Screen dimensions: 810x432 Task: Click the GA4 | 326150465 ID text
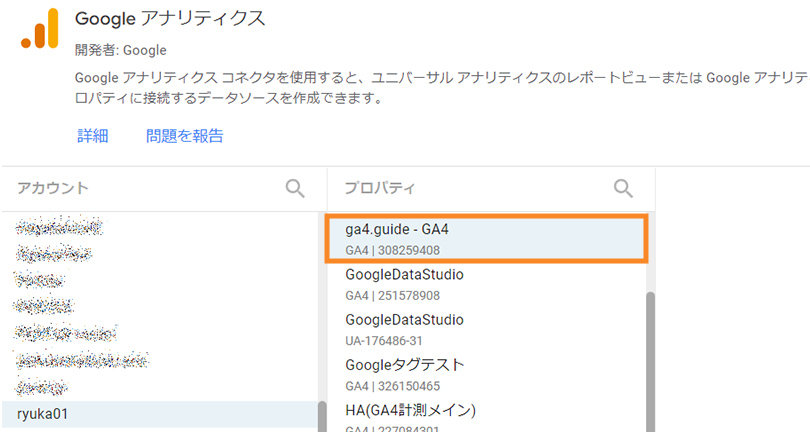393,387
